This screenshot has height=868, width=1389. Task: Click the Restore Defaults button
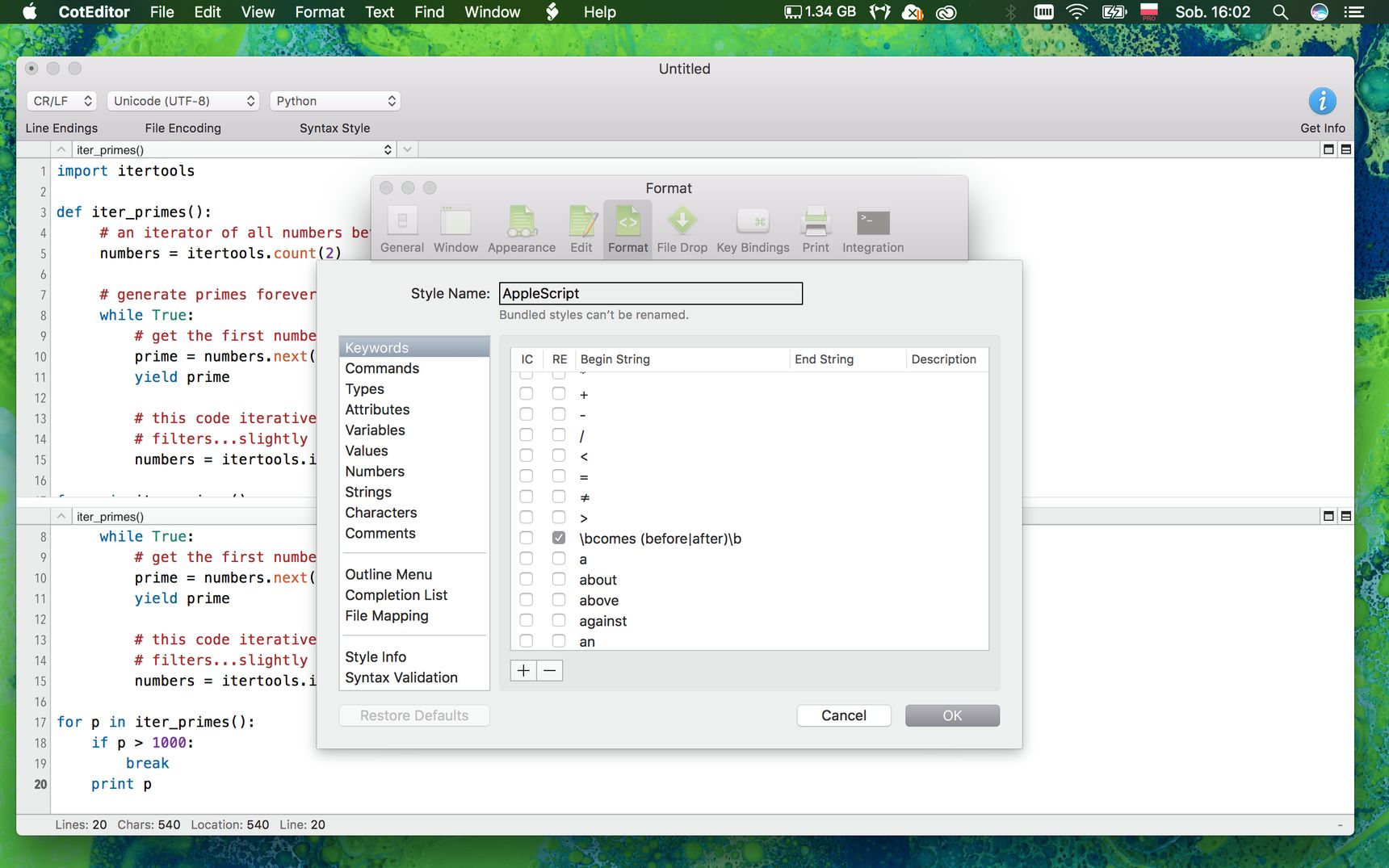tap(414, 715)
